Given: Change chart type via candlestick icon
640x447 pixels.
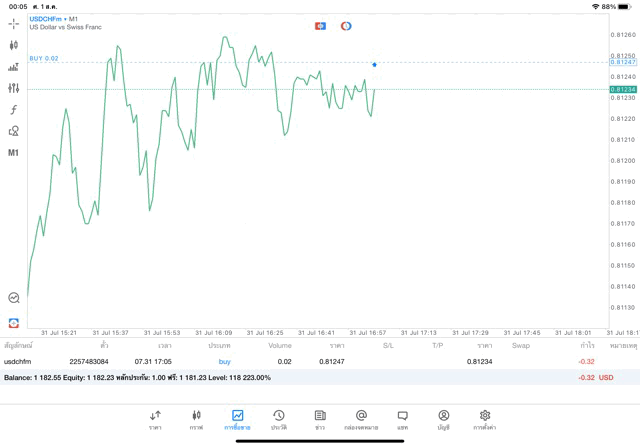Looking at the screenshot, I should 13,45.
